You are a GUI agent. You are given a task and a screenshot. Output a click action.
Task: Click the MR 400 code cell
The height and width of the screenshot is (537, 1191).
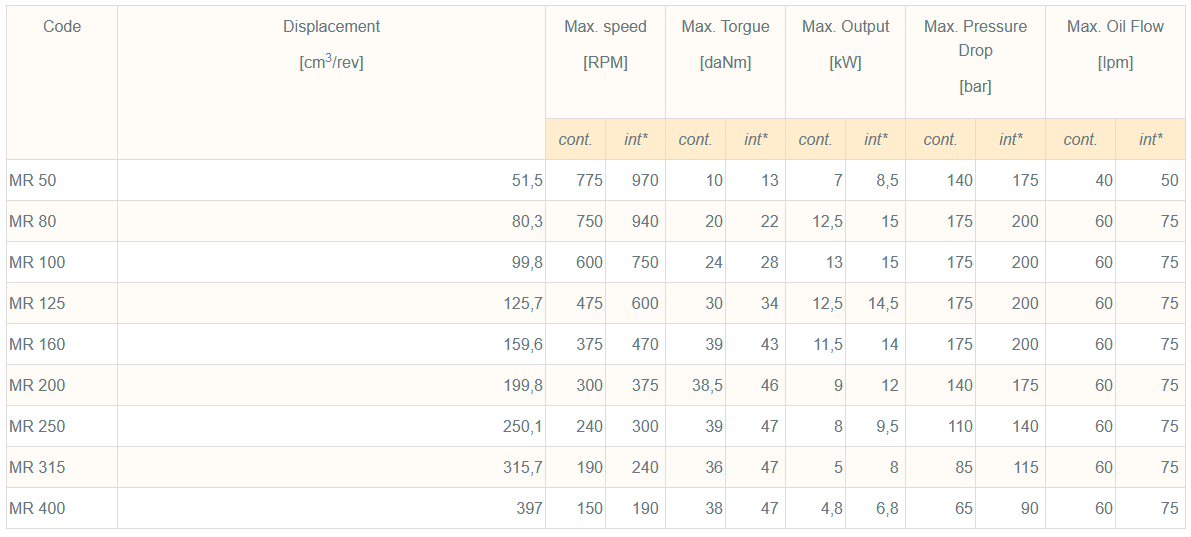click(x=37, y=509)
